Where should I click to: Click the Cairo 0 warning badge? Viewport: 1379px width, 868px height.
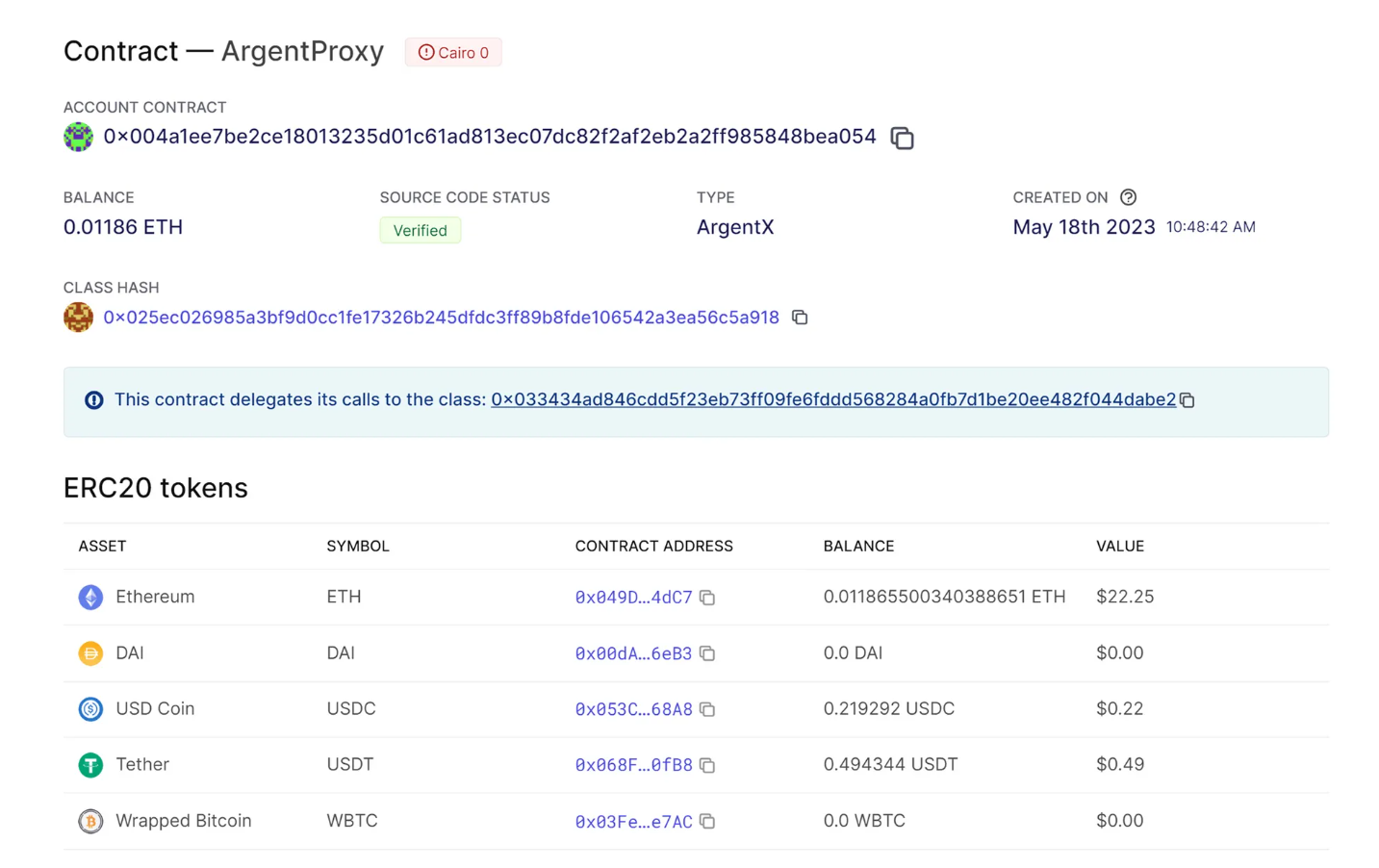point(453,53)
